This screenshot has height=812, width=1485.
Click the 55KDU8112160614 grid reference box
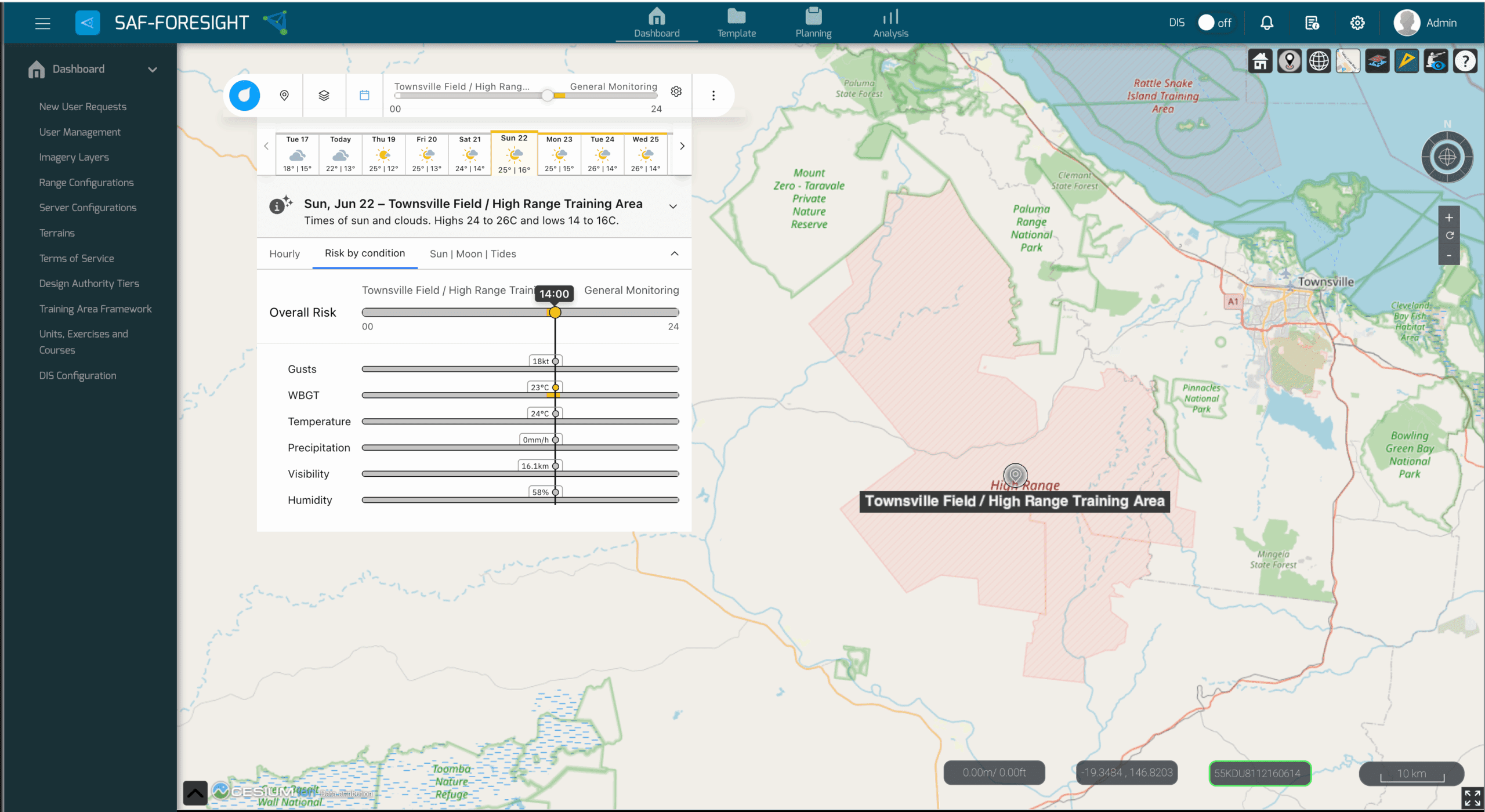(x=1259, y=773)
